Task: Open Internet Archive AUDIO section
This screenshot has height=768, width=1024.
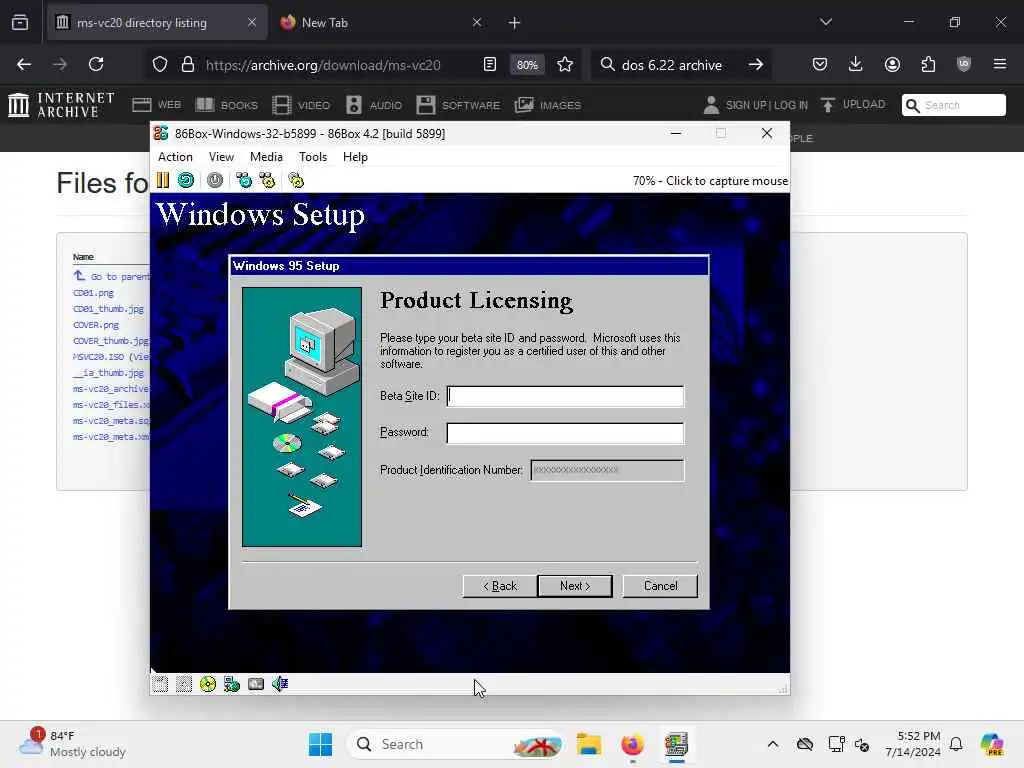Action: coord(374,104)
